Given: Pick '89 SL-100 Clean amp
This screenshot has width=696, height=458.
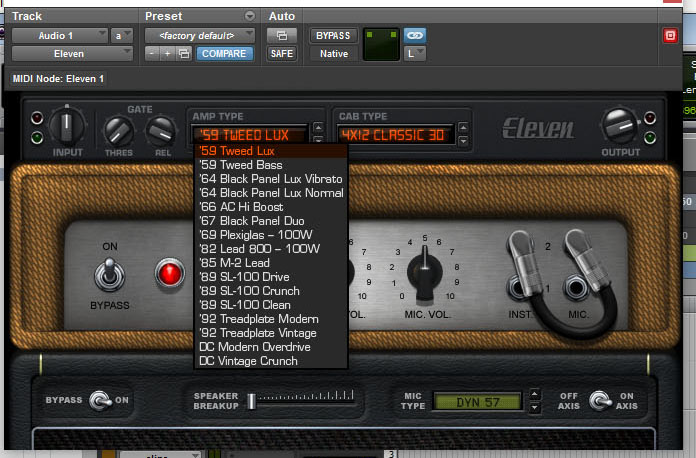Looking at the screenshot, I should [x=271, y=305].
